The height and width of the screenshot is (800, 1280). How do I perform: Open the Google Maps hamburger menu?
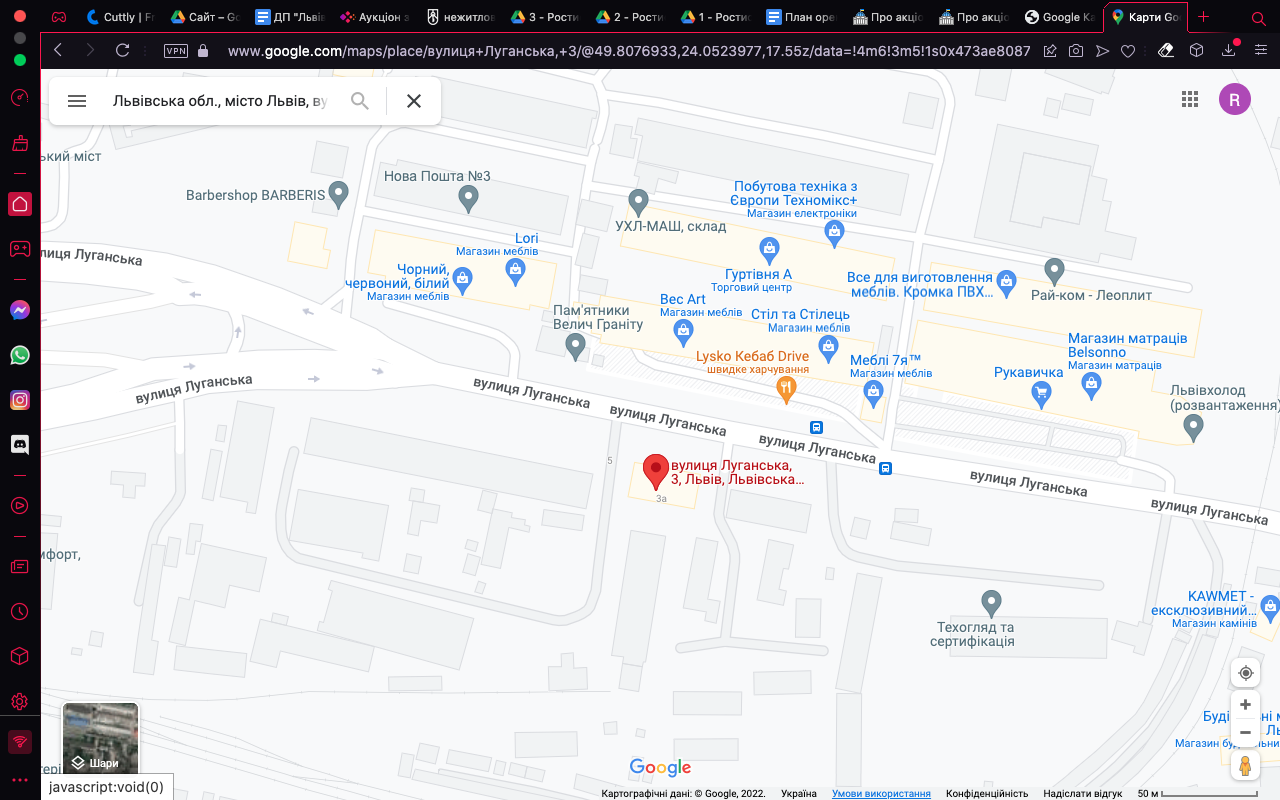pyautogui.click(x=77, y=101)
